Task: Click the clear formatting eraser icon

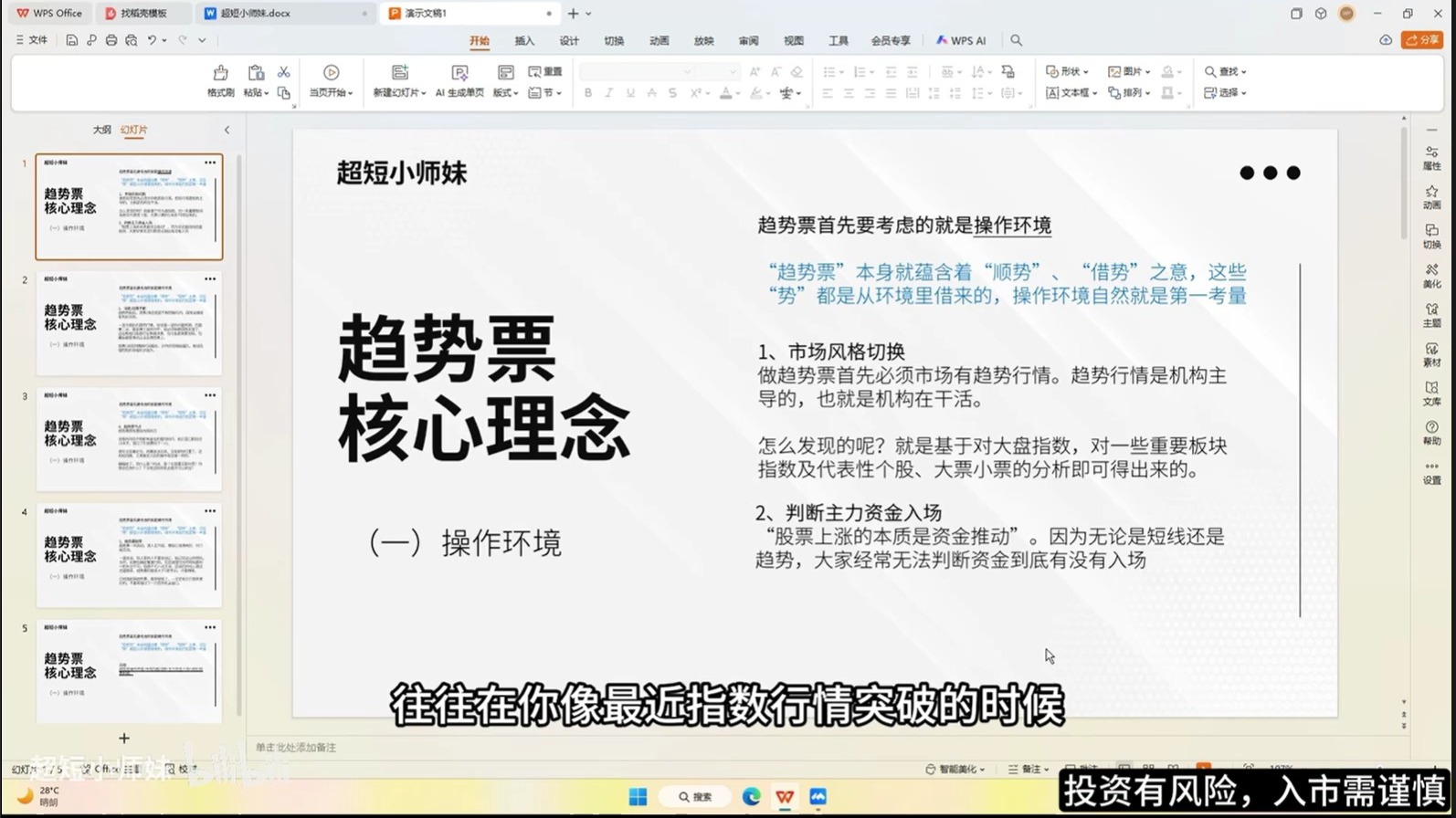Action: point(797,71)
